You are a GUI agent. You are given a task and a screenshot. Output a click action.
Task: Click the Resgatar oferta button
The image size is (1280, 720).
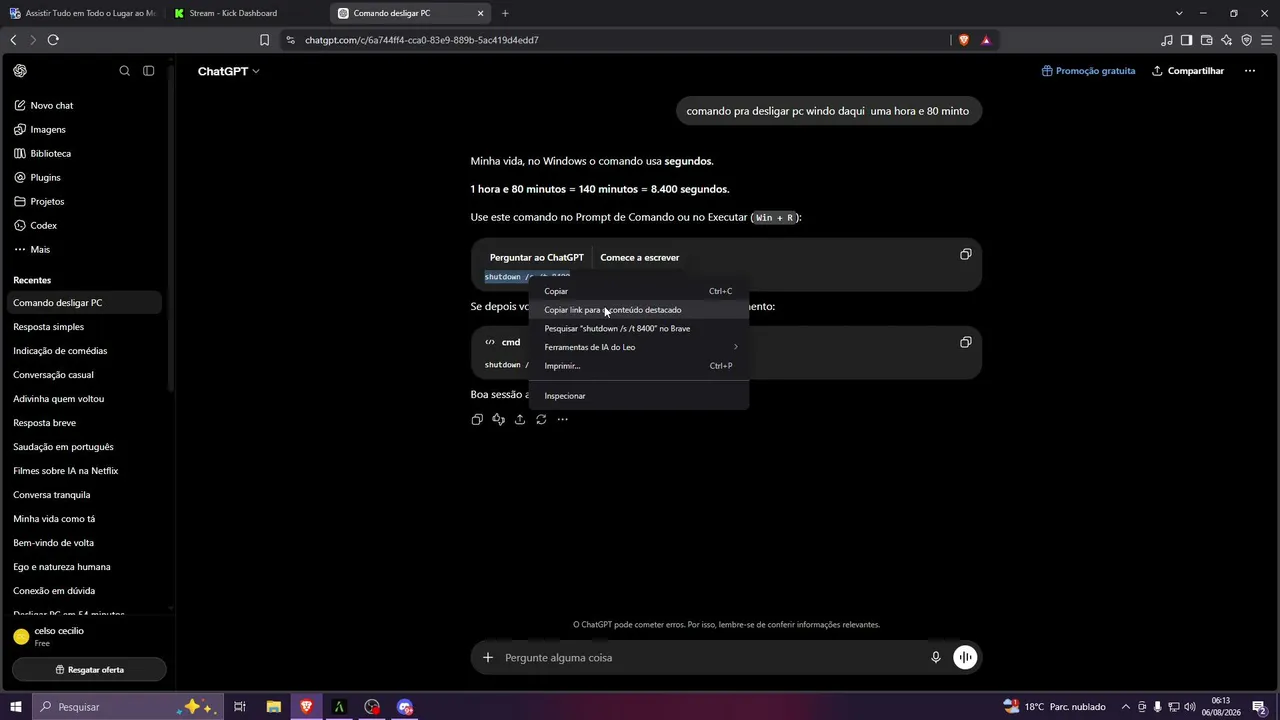pyautogui.click(x=90, y=670)
